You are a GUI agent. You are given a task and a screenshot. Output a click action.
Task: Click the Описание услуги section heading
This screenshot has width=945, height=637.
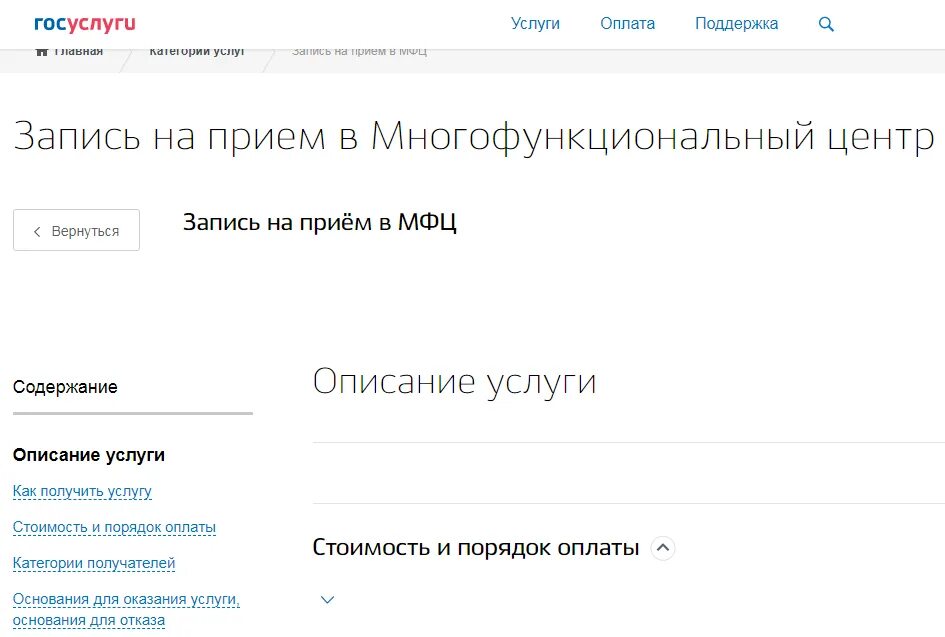click(456, 381)
